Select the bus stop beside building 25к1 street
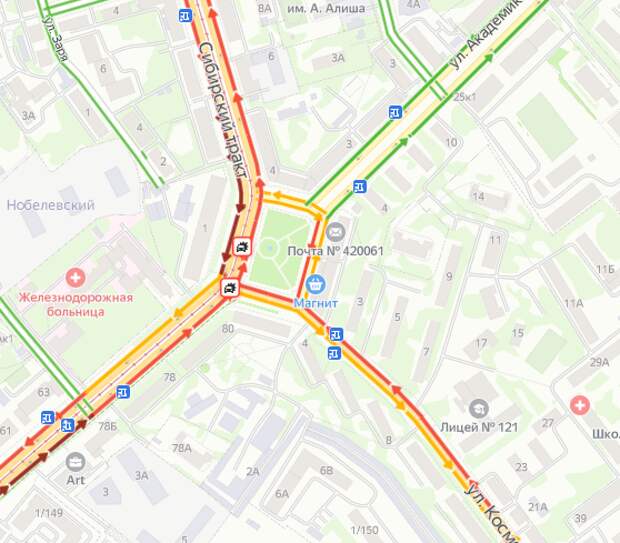The image size is (620, 543). click(395, 112)
